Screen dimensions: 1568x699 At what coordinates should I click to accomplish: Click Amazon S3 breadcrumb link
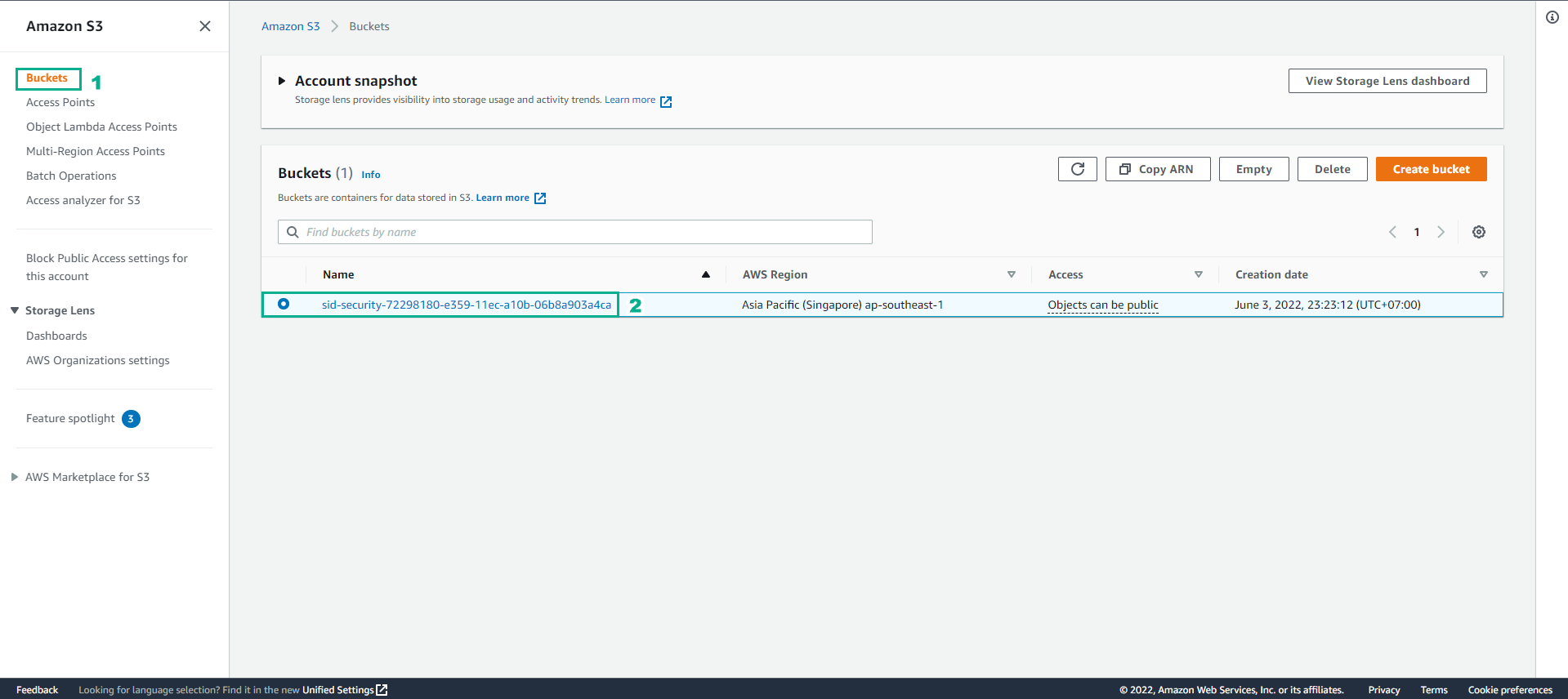[290, 26]
